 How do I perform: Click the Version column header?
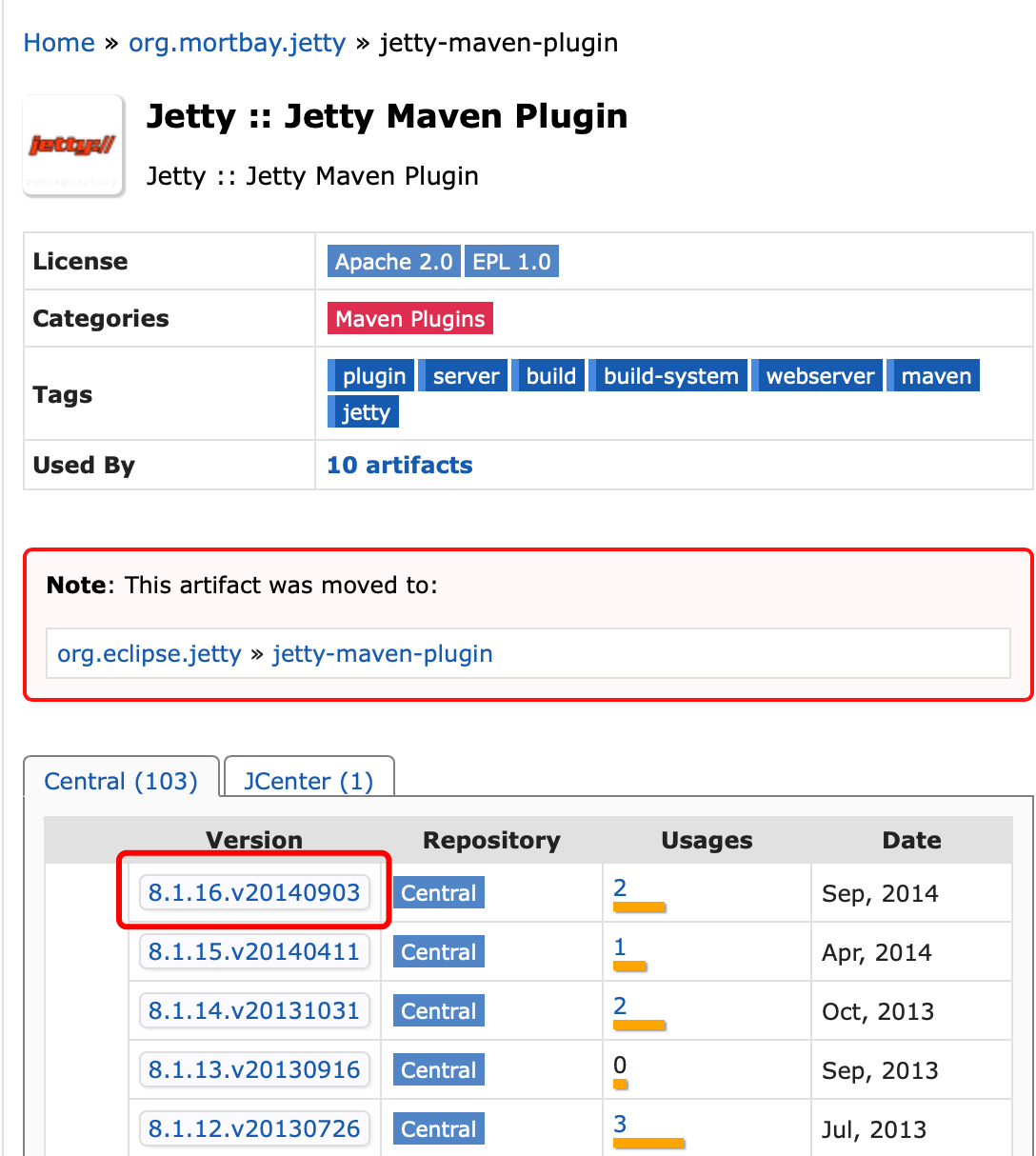pos(254,841)
